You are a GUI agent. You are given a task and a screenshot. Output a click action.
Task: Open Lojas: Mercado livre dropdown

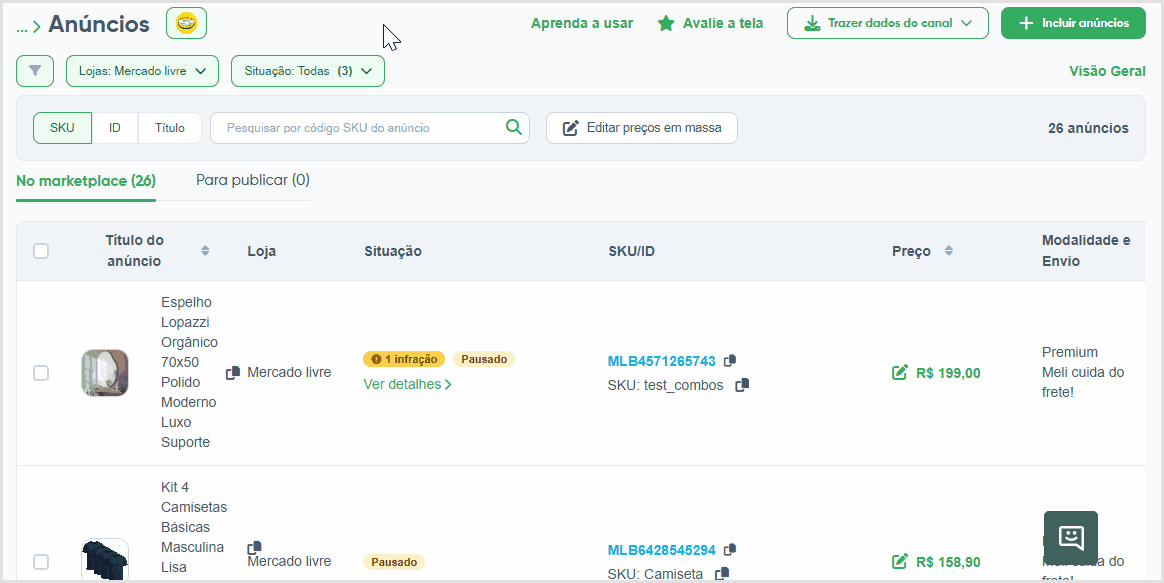143,71
